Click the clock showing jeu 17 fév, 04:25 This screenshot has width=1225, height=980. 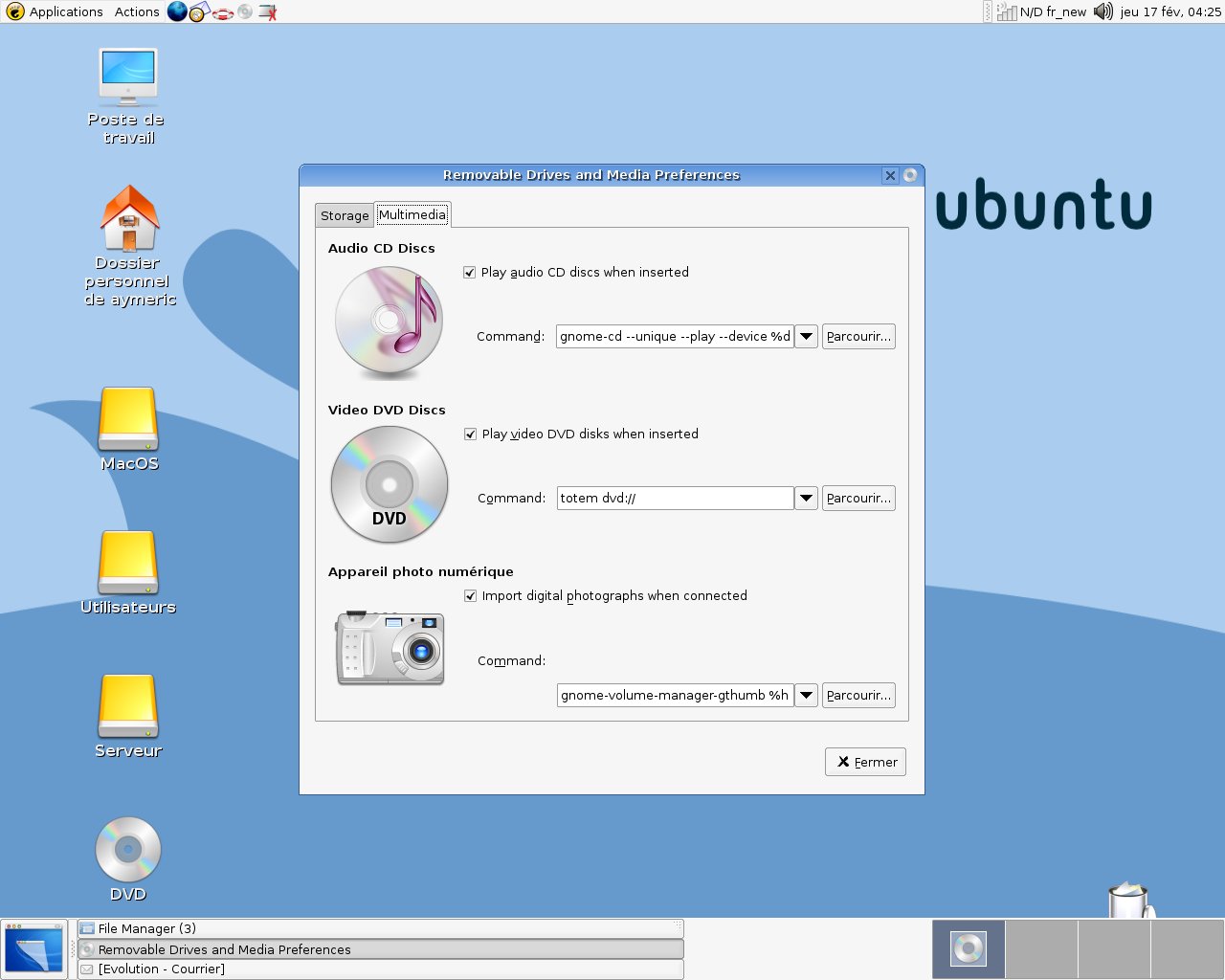coord(1170,12)
